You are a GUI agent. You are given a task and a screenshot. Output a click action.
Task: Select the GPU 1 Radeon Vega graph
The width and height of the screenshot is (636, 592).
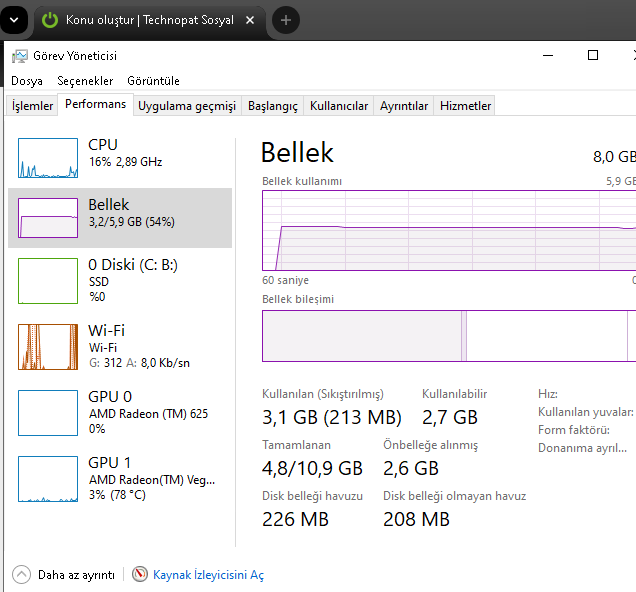coord(48,478)
